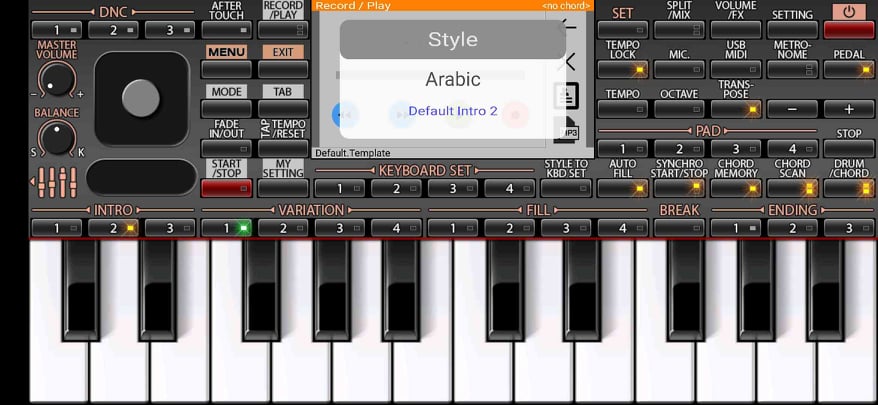
Task: Click the Break button
Action: 679,228
